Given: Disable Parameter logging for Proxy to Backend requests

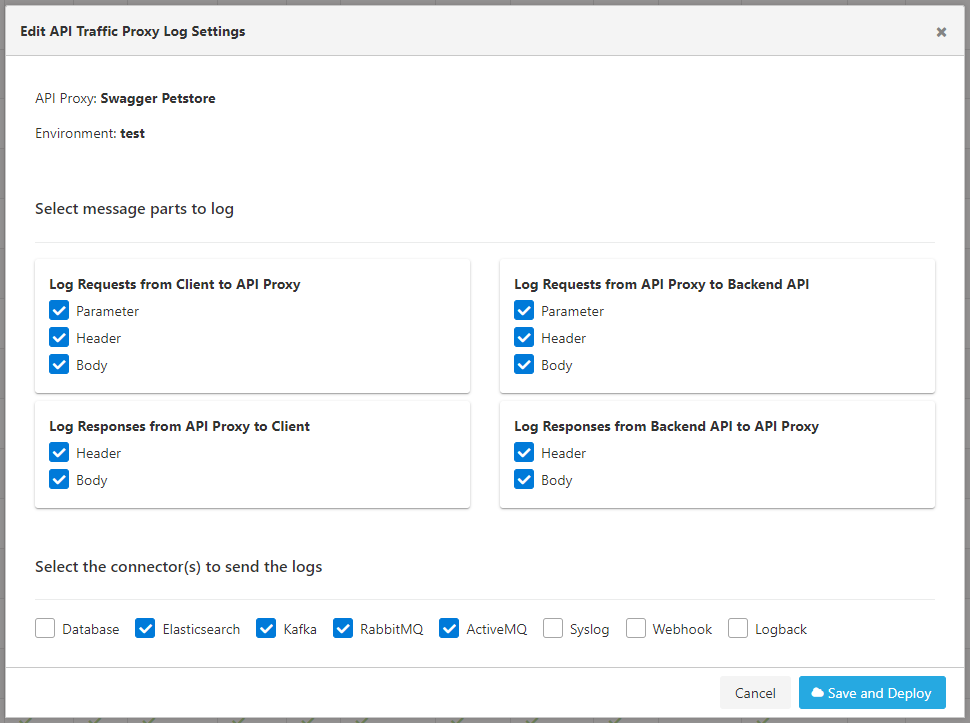Looking at the screenshot, I should [x=523, y=310].
